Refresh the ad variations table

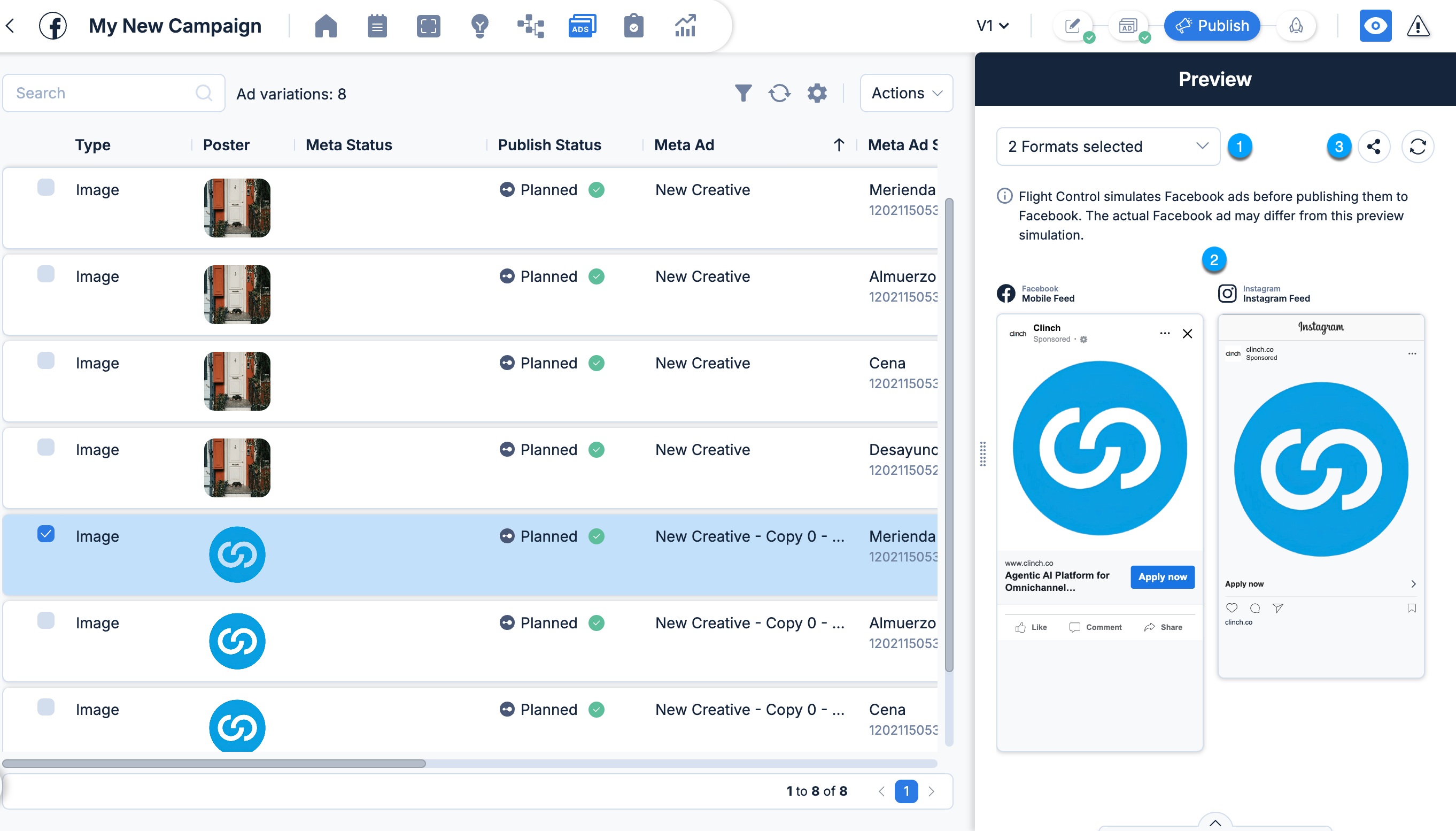click(x=780, y=93)
